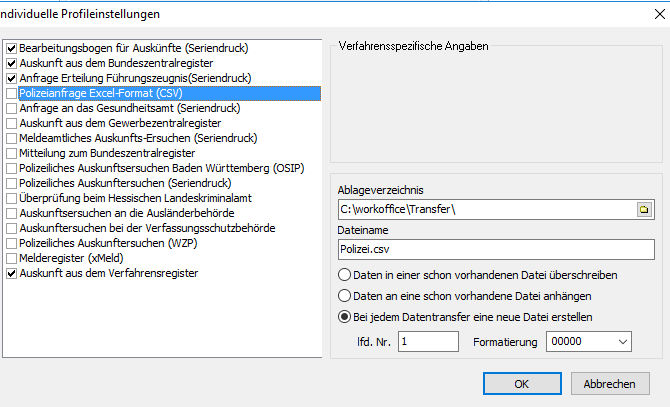This screenshot has height=407, width=670.
Task: Disable Auskunft aus dem Verfahrensregister
Action: 11,273
